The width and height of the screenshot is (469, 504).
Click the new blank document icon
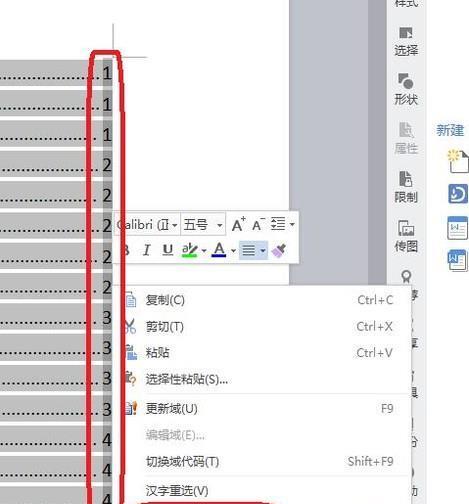(x=458, y=161)
